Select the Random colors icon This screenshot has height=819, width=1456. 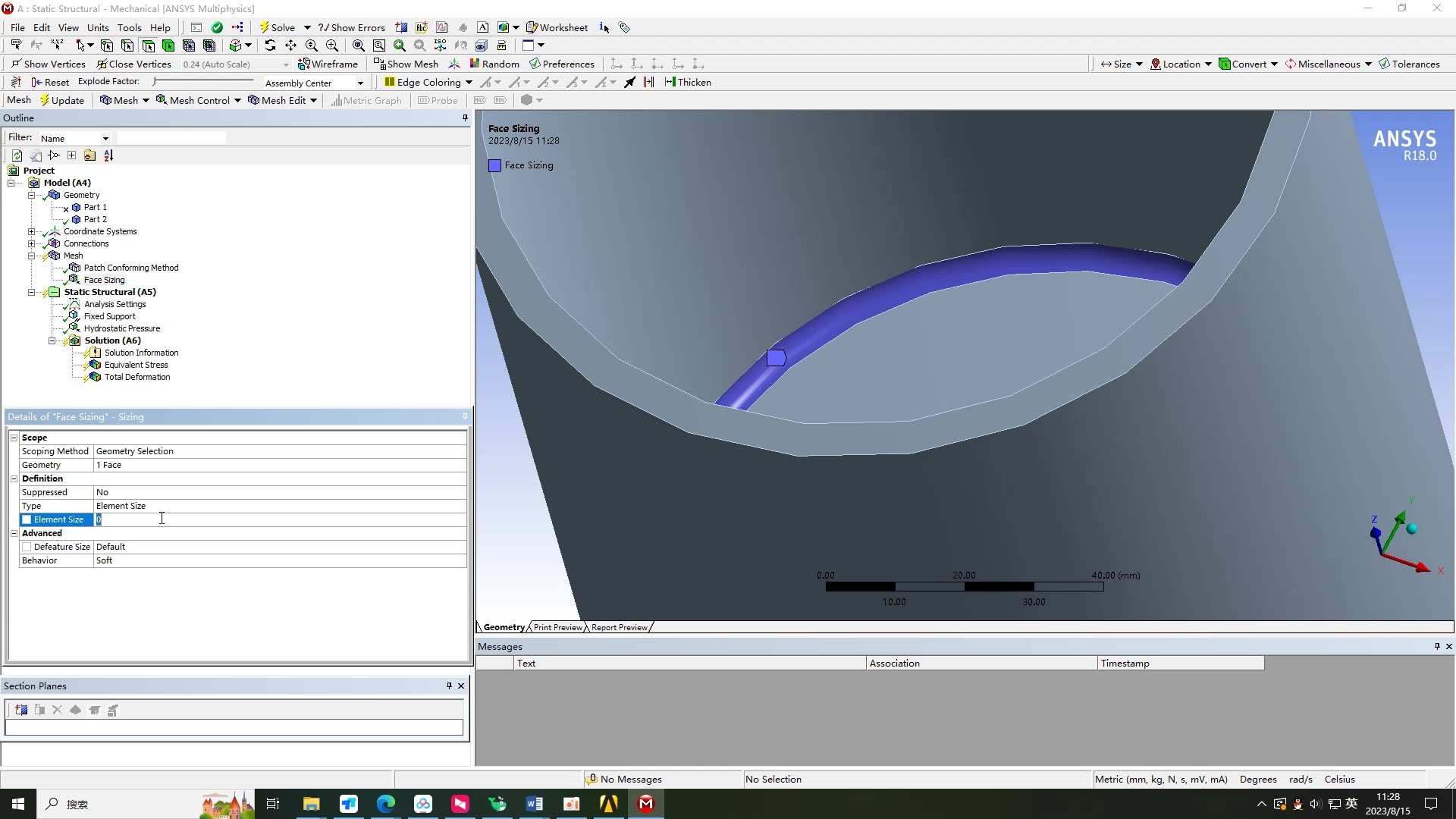[x=495, y=64]
